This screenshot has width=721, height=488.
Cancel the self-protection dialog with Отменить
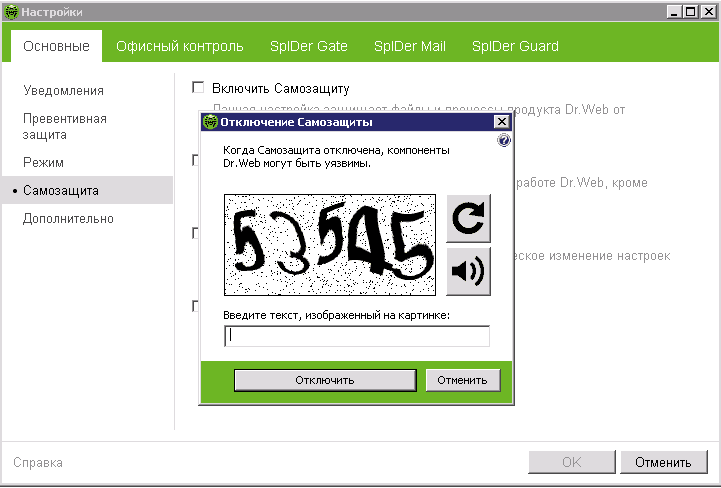[x=462, y=380]
